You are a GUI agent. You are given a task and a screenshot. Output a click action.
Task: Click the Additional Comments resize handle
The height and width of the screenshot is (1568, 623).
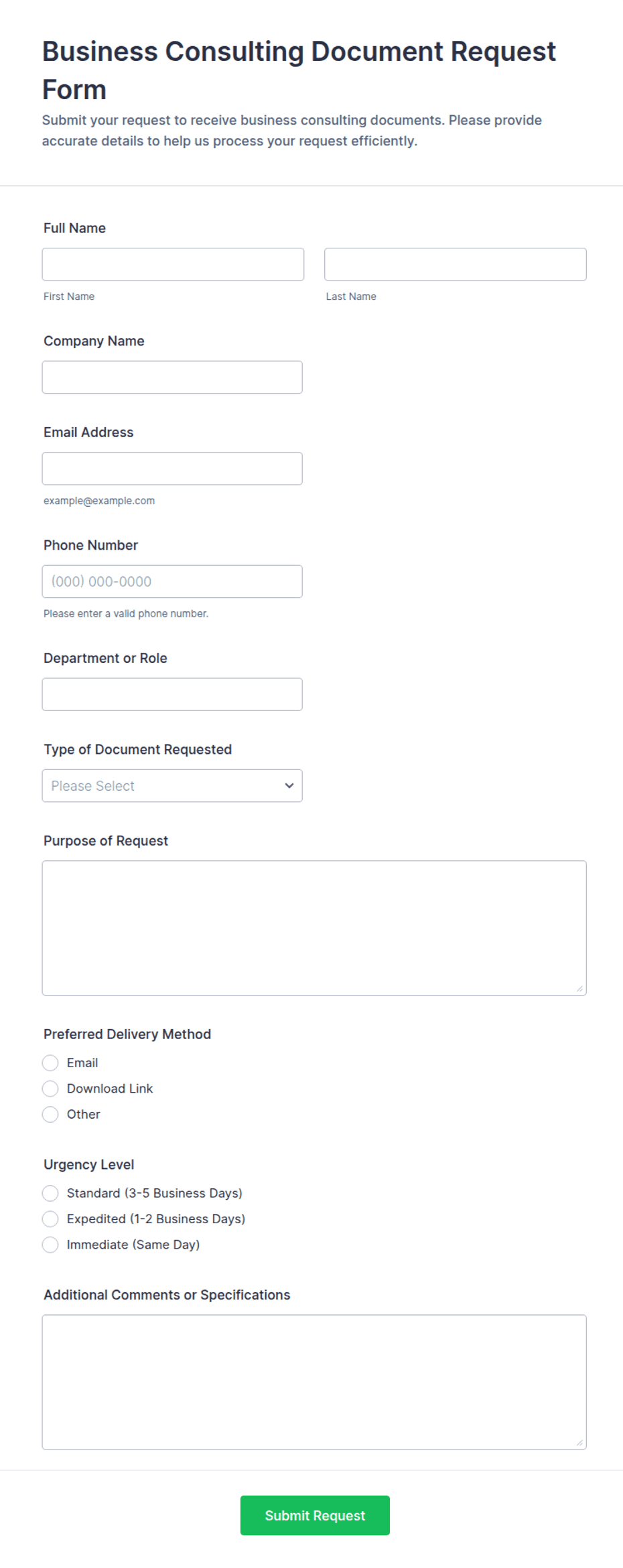[580, 1443]
